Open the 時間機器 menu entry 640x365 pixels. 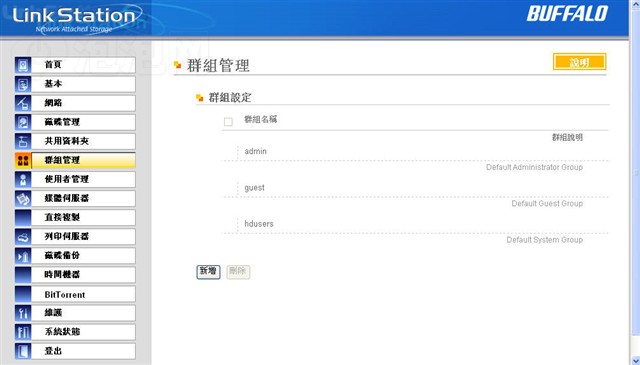(75, 275)
